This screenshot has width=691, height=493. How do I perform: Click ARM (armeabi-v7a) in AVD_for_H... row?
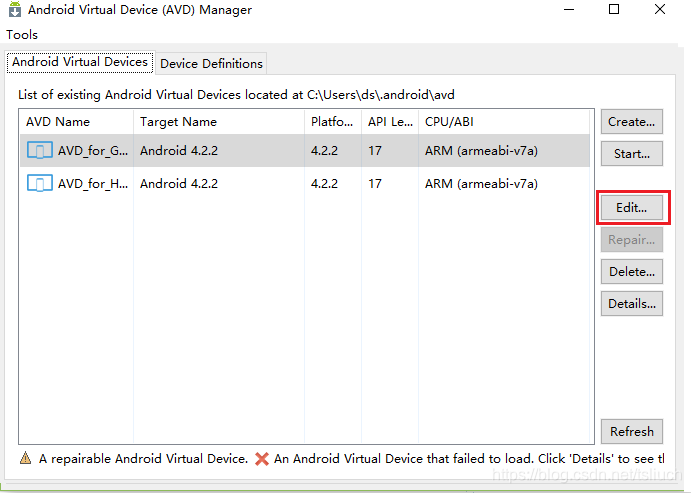[481, 184]
